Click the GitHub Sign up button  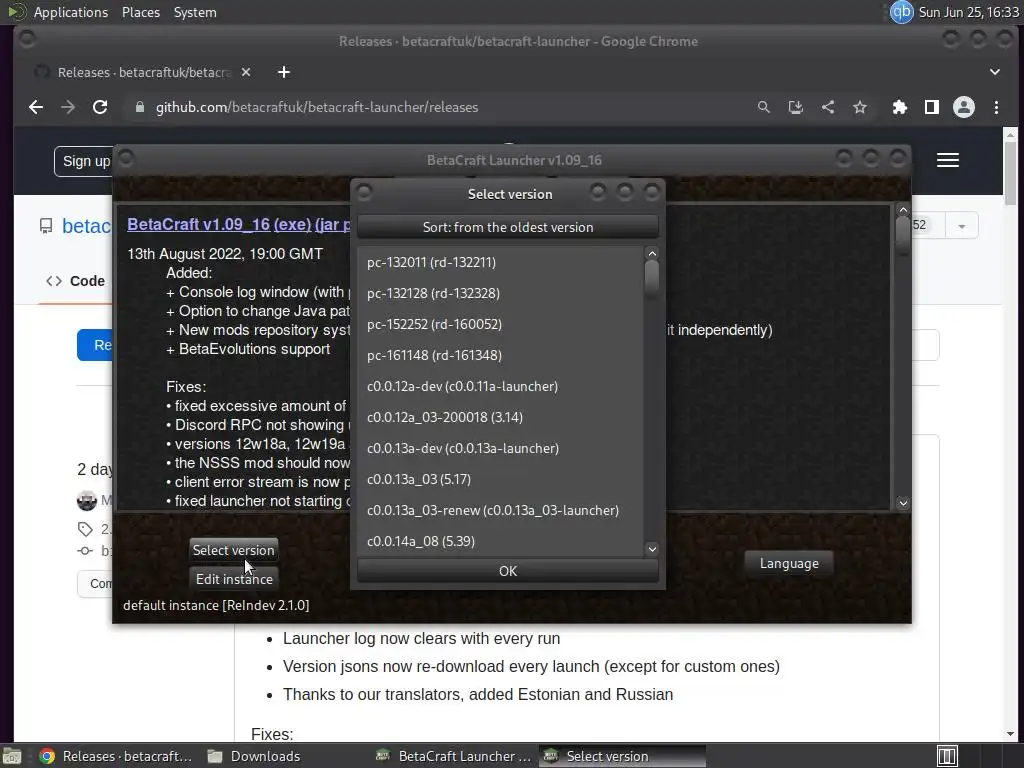point(85,161)
